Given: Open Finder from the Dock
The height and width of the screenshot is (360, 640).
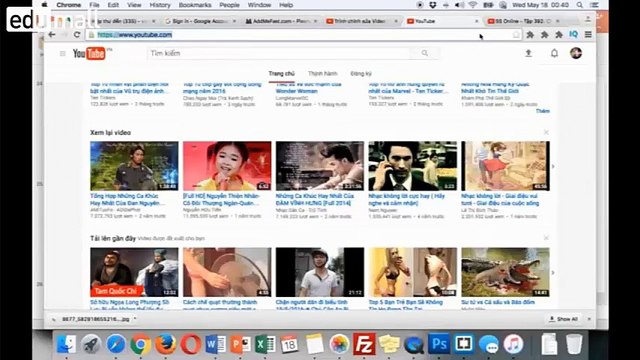Looking at the screenshot, I should click(x=66, y=344).
